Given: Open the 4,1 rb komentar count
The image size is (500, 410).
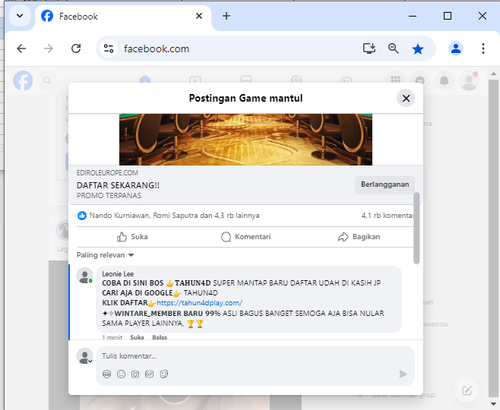Looking at the screenshot, I should pos(387,216).
